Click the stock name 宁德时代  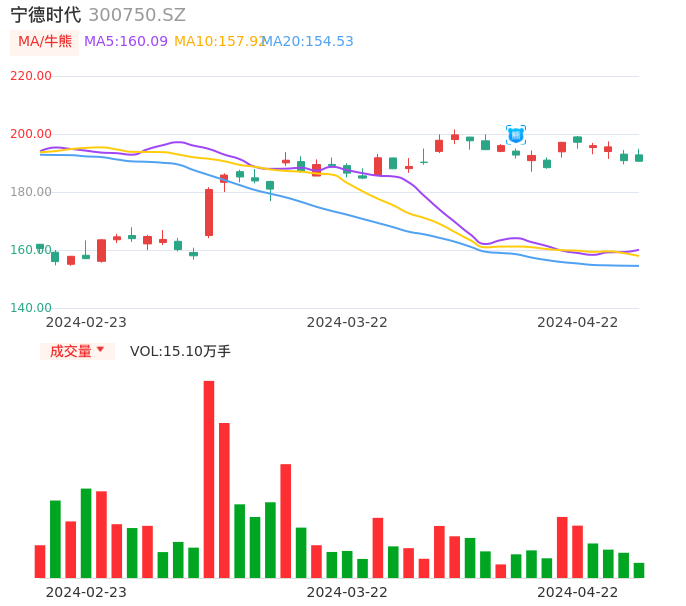click(x=46, y=15)
